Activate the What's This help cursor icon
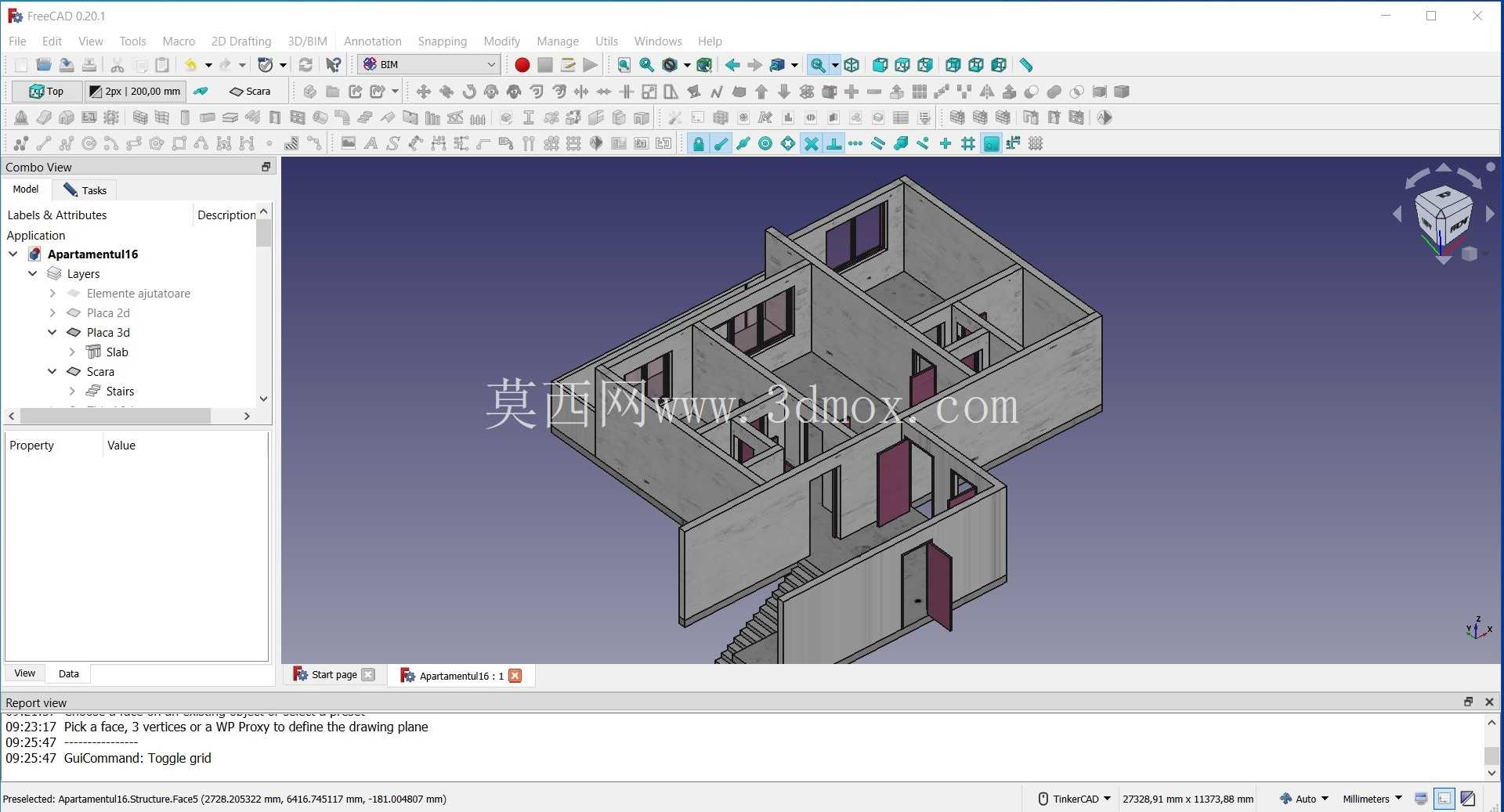 [x=334, y=65]
